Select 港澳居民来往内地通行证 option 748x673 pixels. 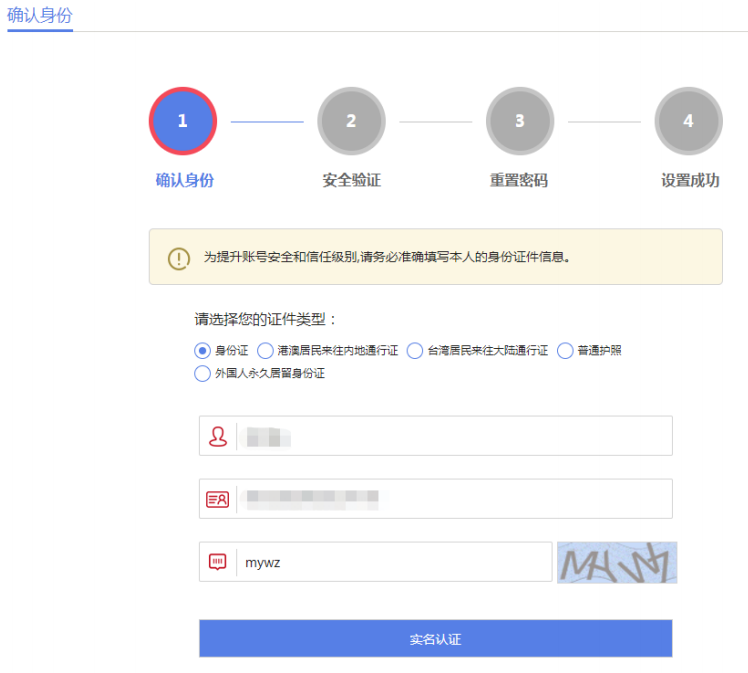(x=265, y=351)
